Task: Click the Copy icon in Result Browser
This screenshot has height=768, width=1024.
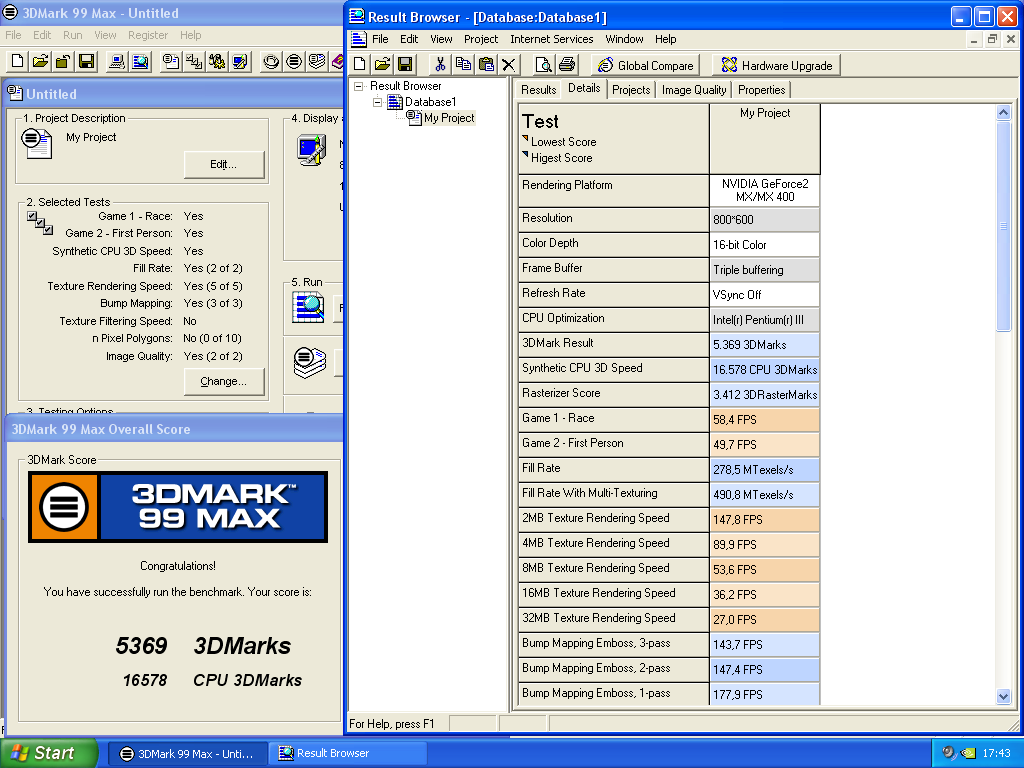Action: (x=463, y=64)
